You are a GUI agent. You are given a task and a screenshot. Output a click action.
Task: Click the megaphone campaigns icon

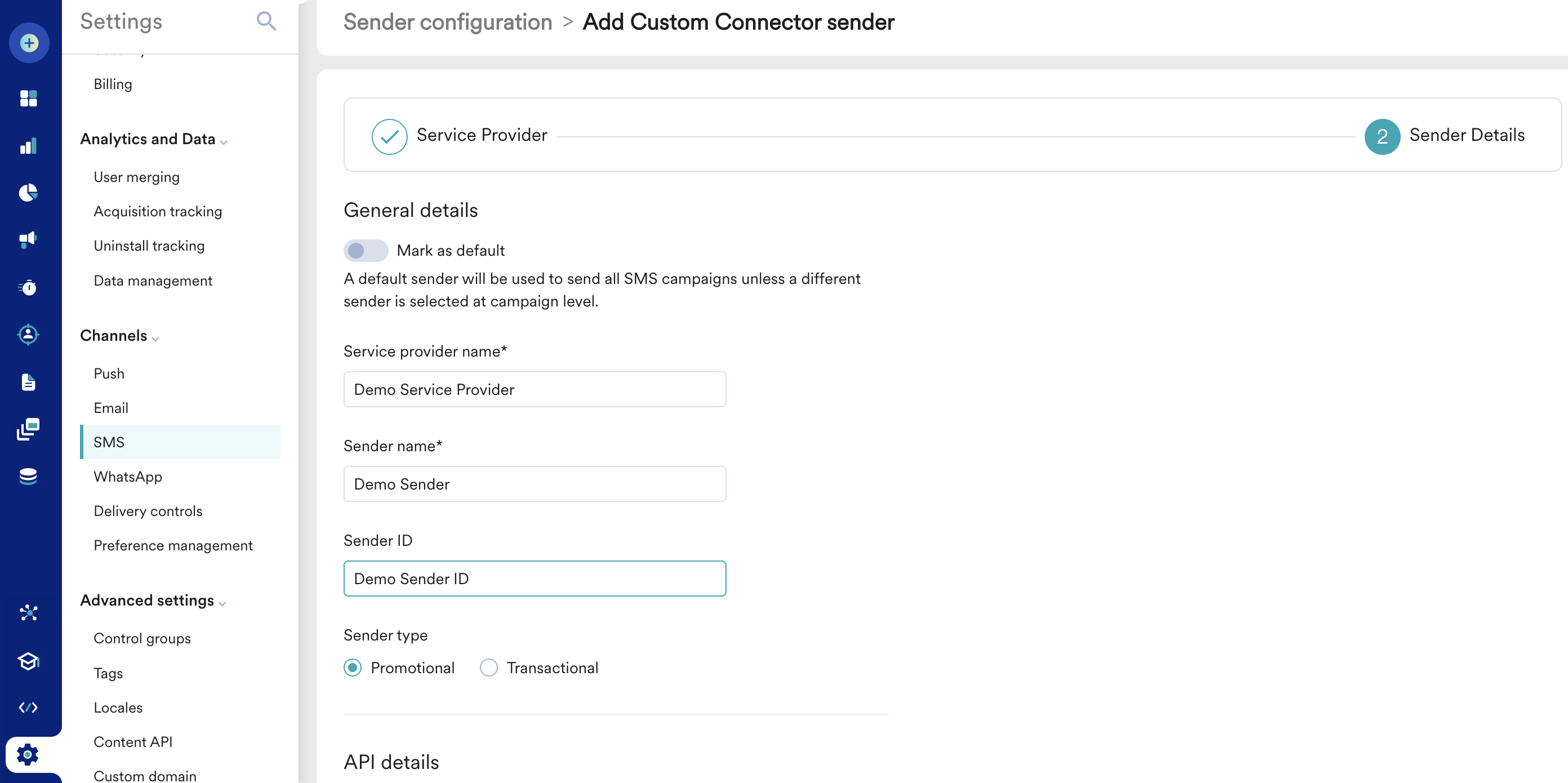(x=29, y=239)
